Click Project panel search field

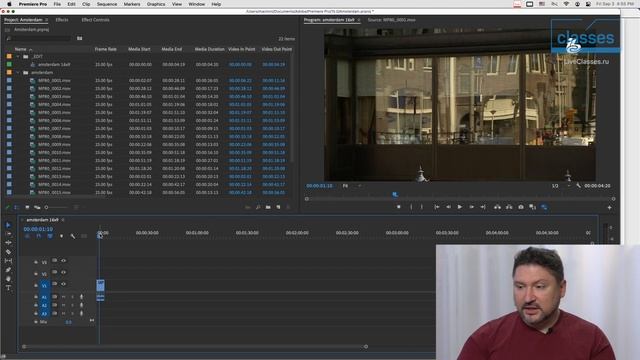39,39
